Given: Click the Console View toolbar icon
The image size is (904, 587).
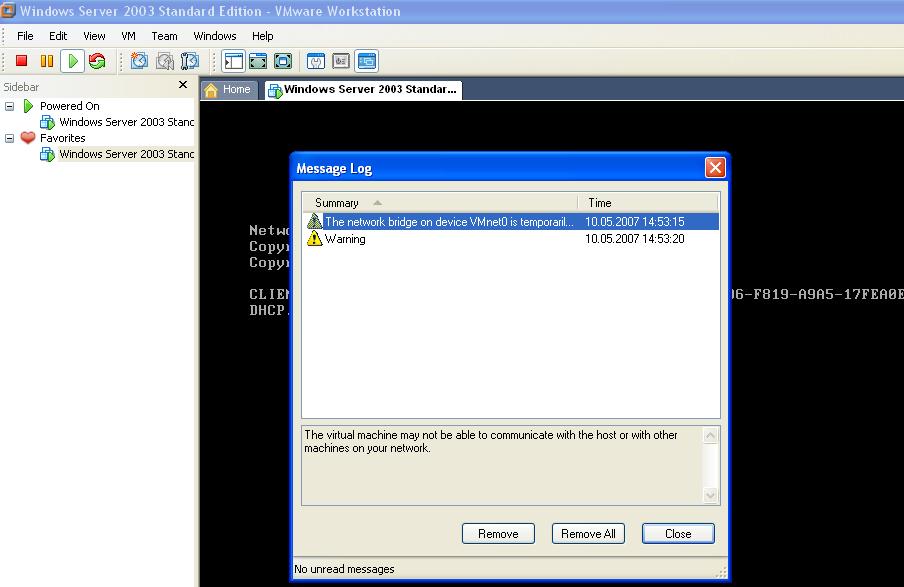Looking at the screenshot, I should pyautogui.click(x=367, y=61).
